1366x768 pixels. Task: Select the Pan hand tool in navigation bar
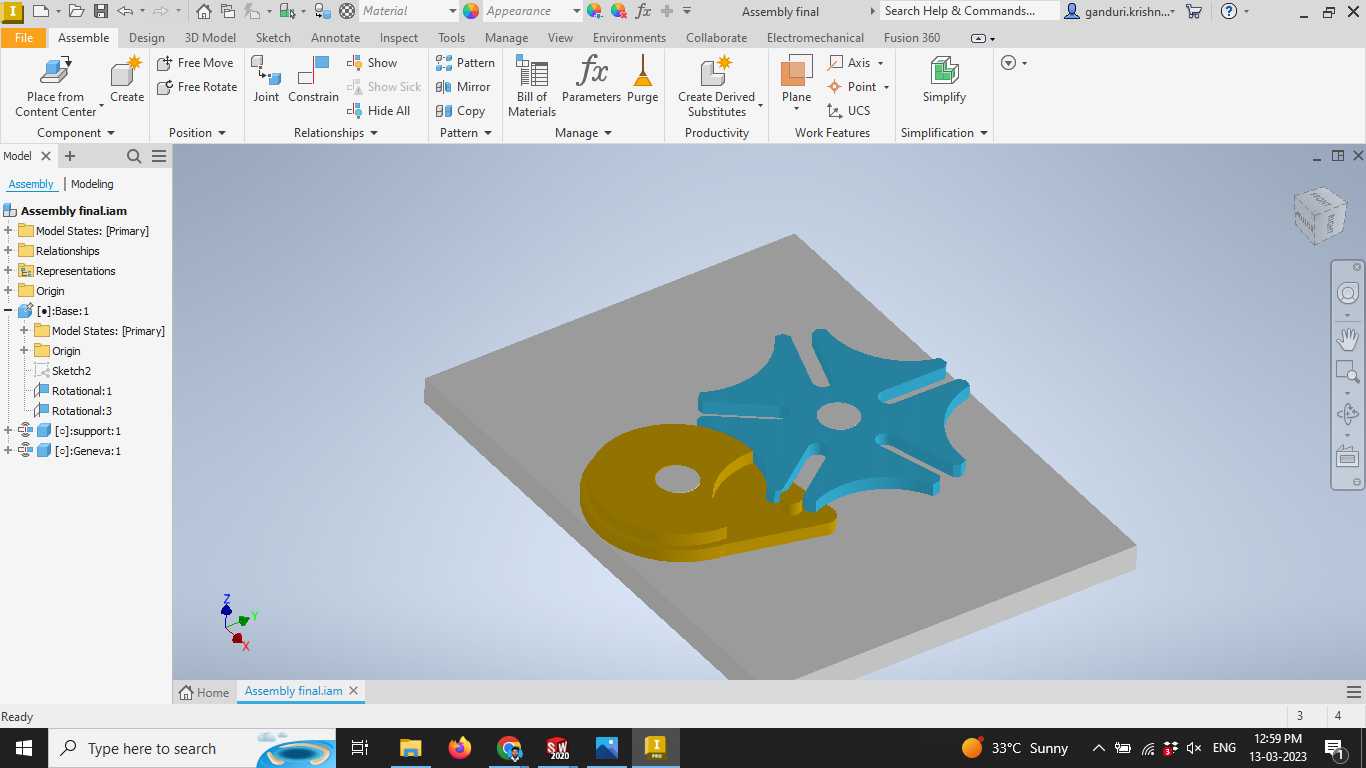point(1347,338)
